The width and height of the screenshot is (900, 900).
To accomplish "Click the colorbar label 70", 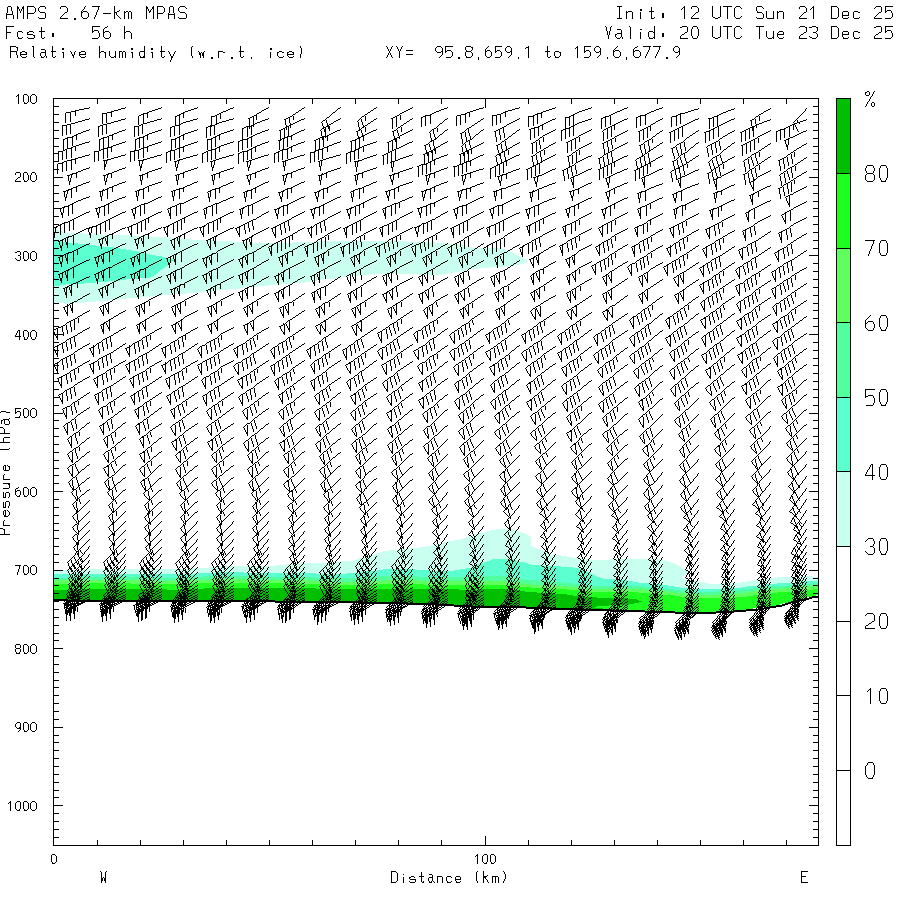I will click(876, 249).
